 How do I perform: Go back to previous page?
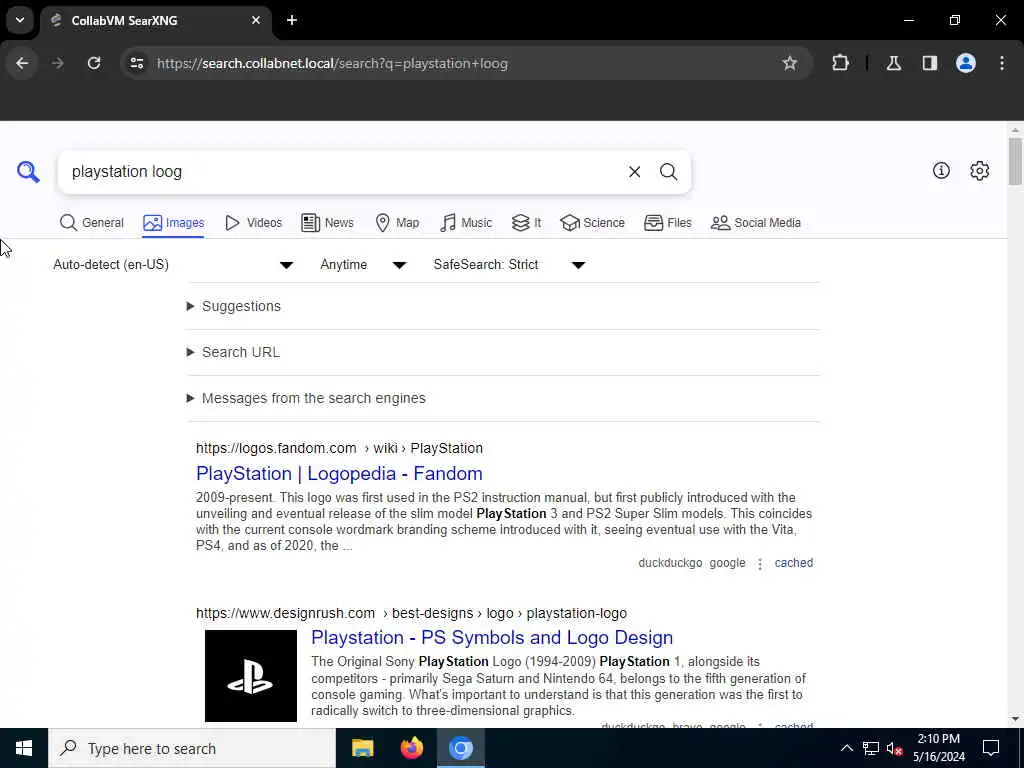tap(22, 63)
